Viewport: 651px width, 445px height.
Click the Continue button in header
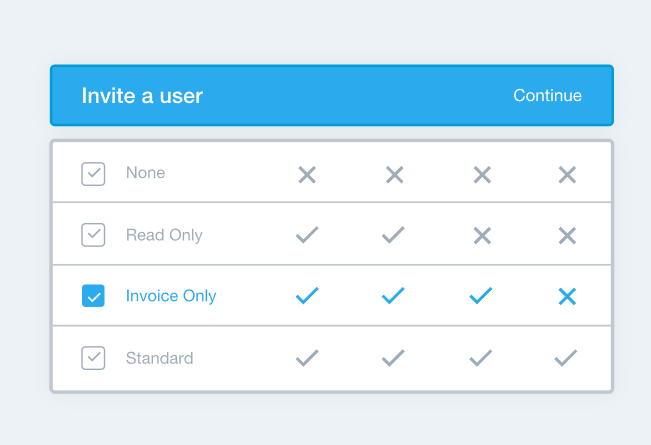tap(547, 95)
